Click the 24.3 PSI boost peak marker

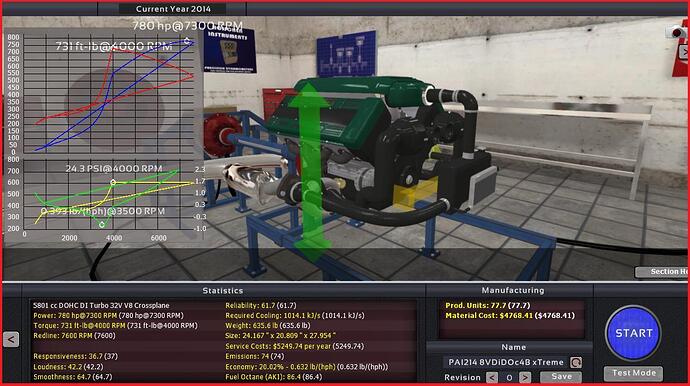113,182
